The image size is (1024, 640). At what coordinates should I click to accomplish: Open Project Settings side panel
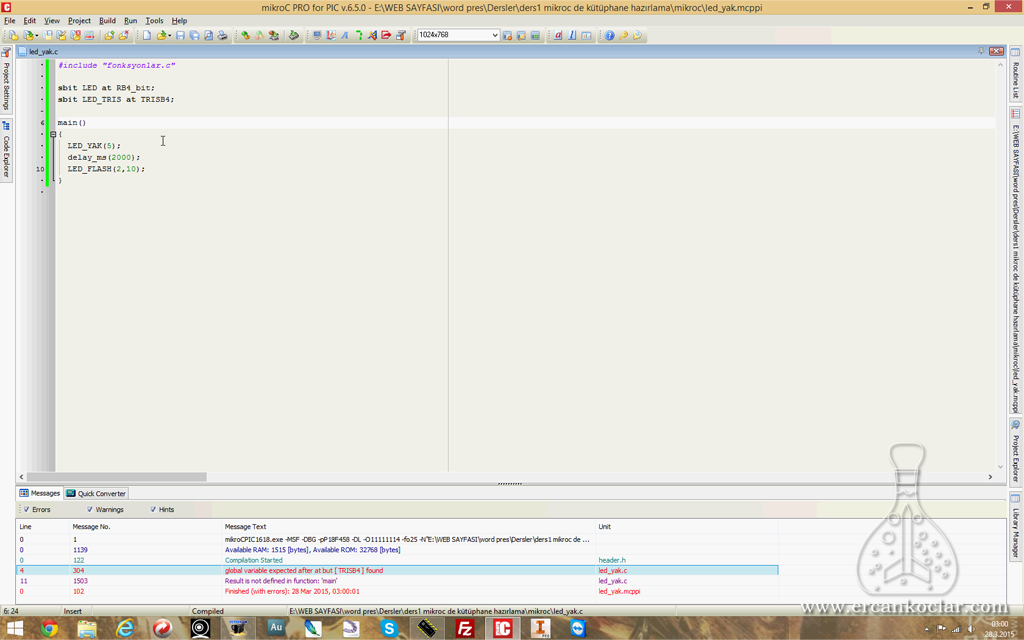7,80
